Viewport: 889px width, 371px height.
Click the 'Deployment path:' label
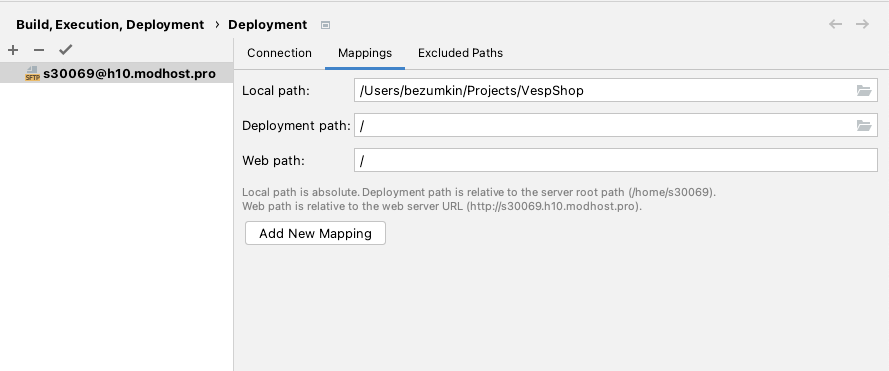[297, 126]
